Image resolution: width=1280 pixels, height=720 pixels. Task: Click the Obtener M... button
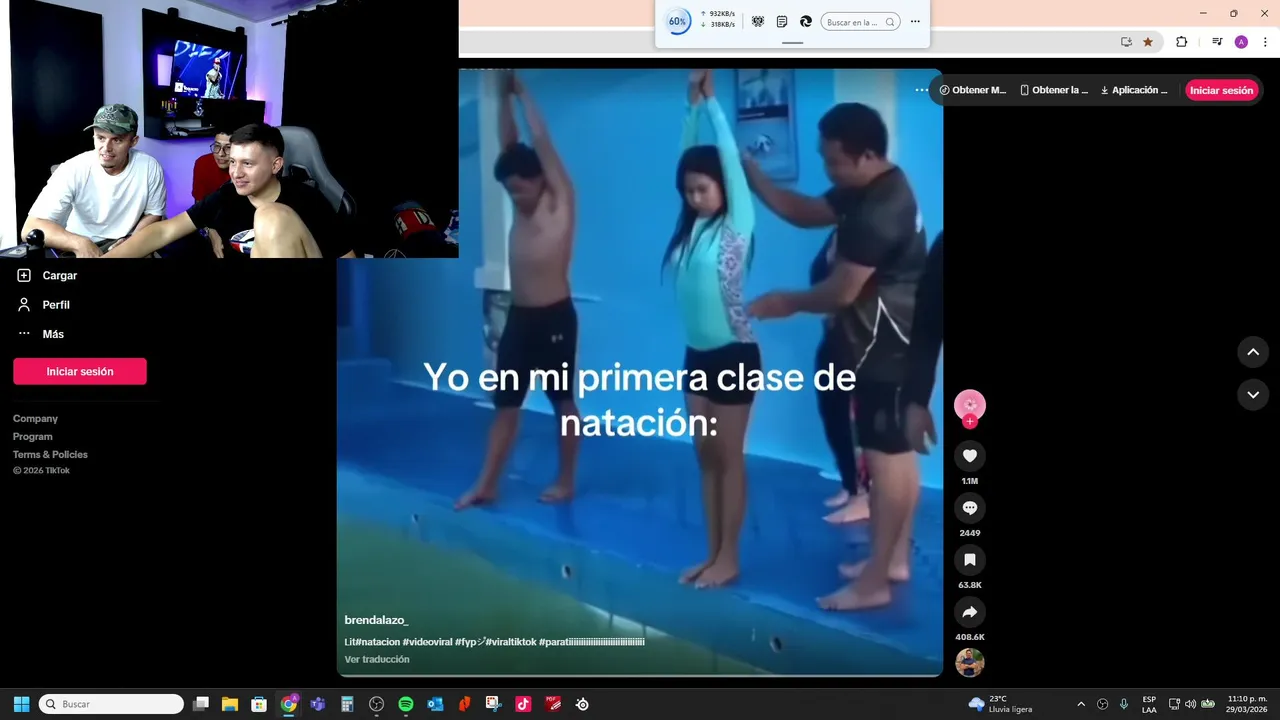973,90
